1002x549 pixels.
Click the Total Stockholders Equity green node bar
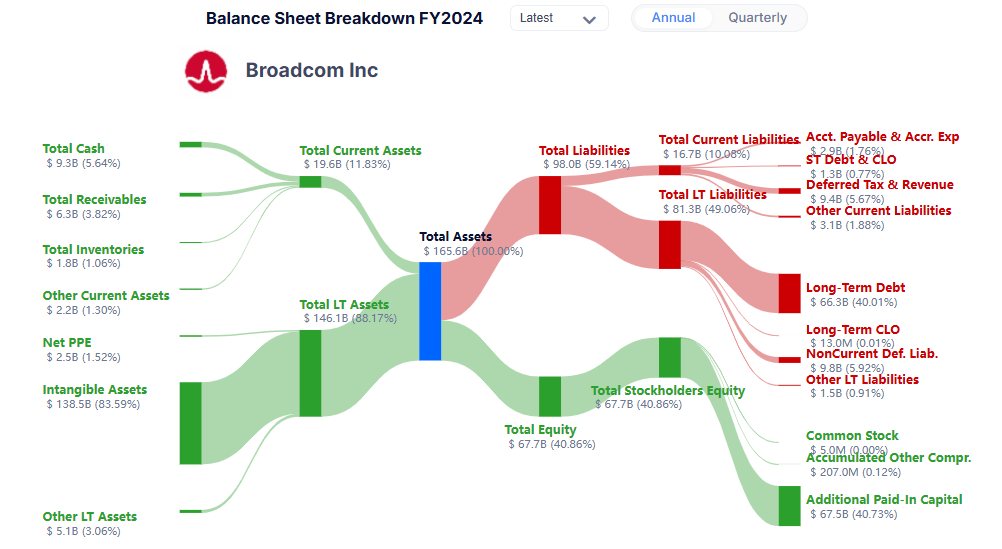click(670, 357)
